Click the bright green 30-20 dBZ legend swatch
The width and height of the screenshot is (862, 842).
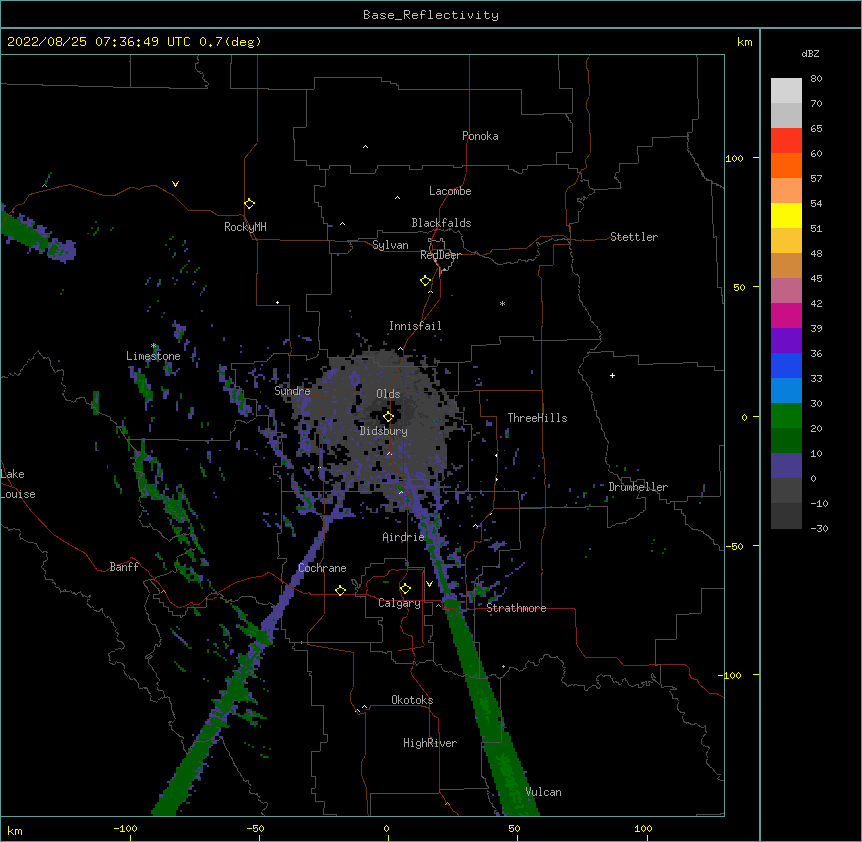[786, 416]
